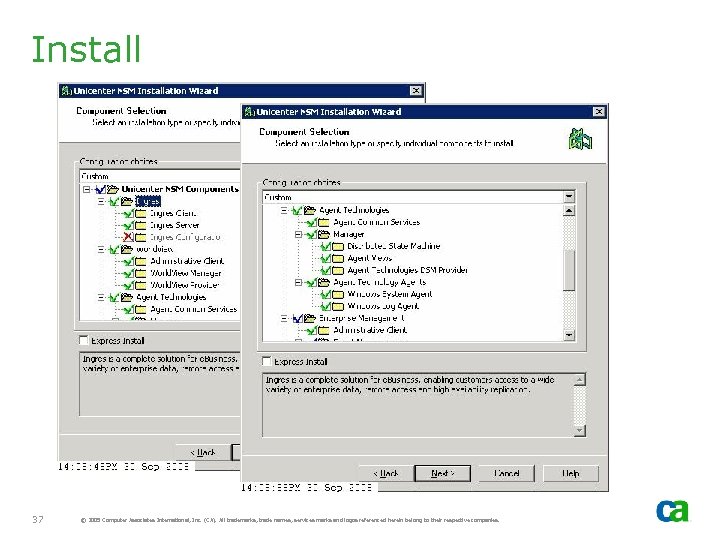Click description box scroll down arrow
720x540 pixels.
click(x=580, y=430)
